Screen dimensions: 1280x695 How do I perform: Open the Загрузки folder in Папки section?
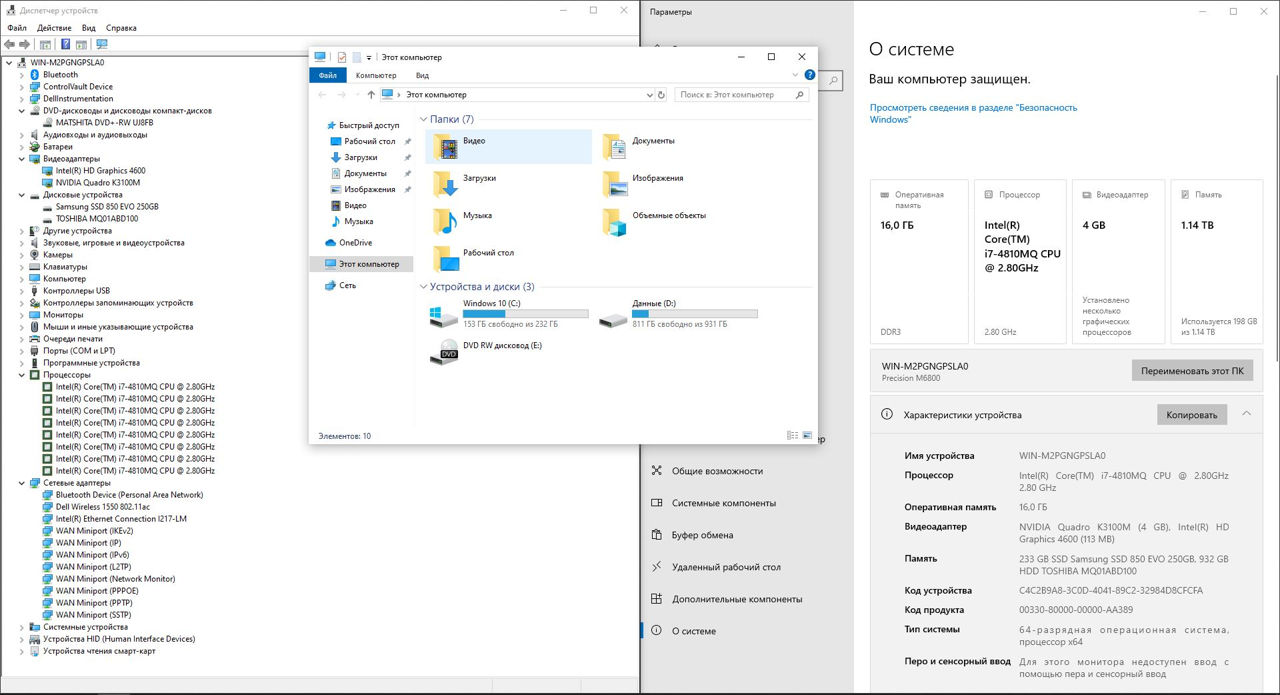pos(478,178)
